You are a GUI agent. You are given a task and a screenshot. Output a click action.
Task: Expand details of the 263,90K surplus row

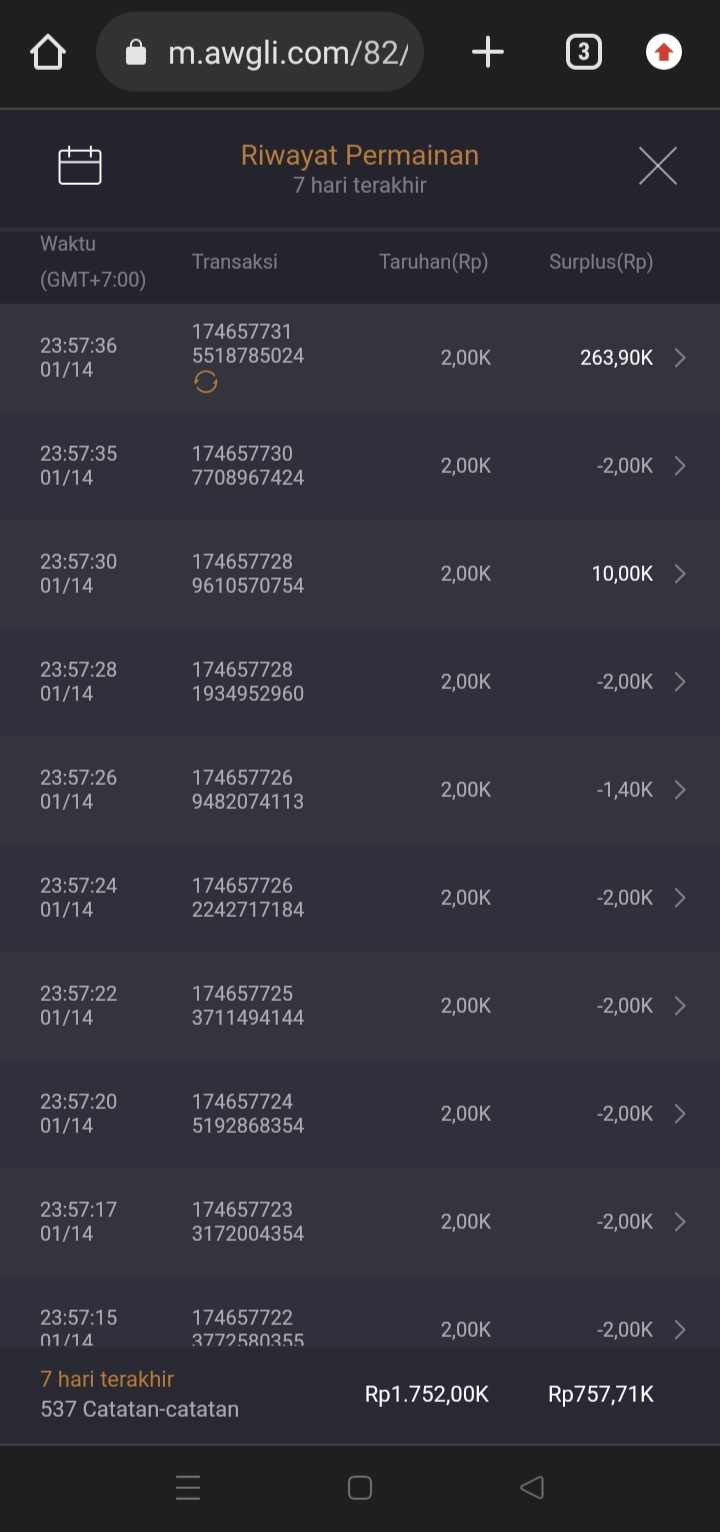[680, 358]
